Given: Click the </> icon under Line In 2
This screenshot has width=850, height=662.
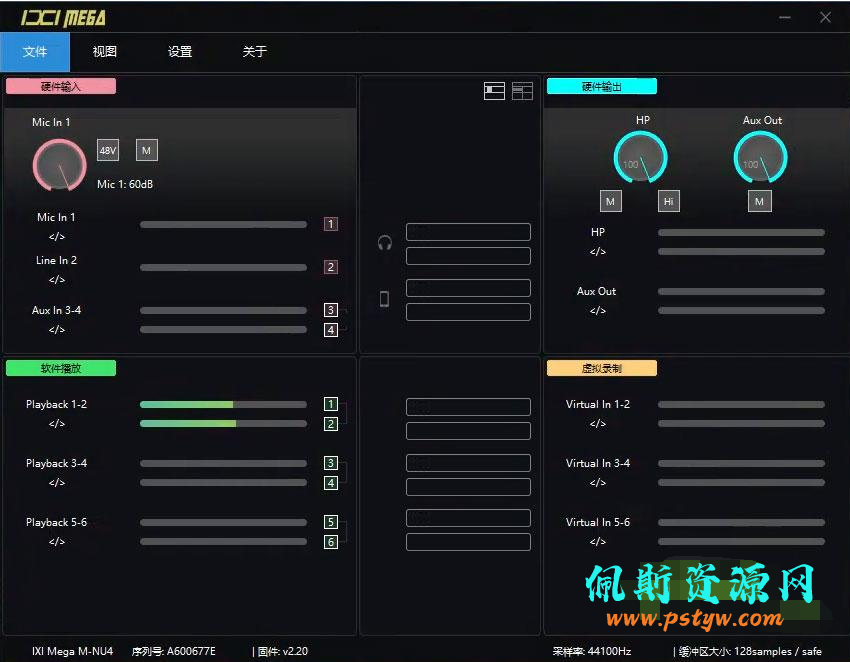Looking at the screenshot, I should (57, 280).
